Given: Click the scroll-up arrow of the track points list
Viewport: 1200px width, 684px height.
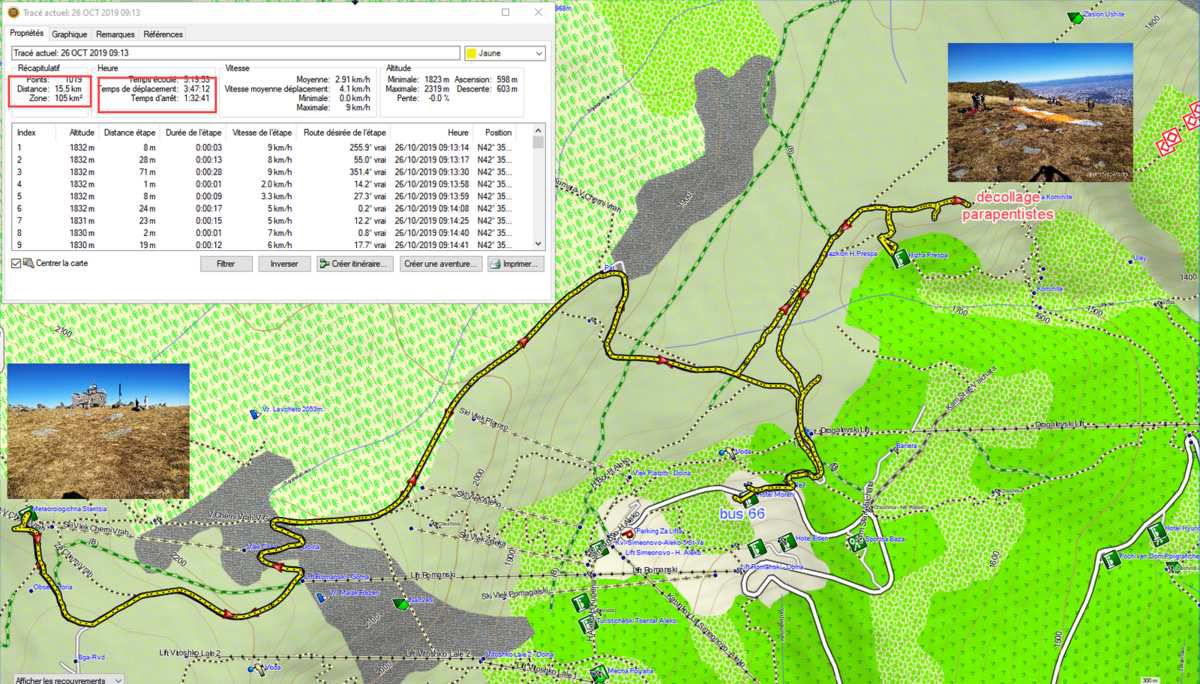Looking at the screenshot, I should [539, 131].
